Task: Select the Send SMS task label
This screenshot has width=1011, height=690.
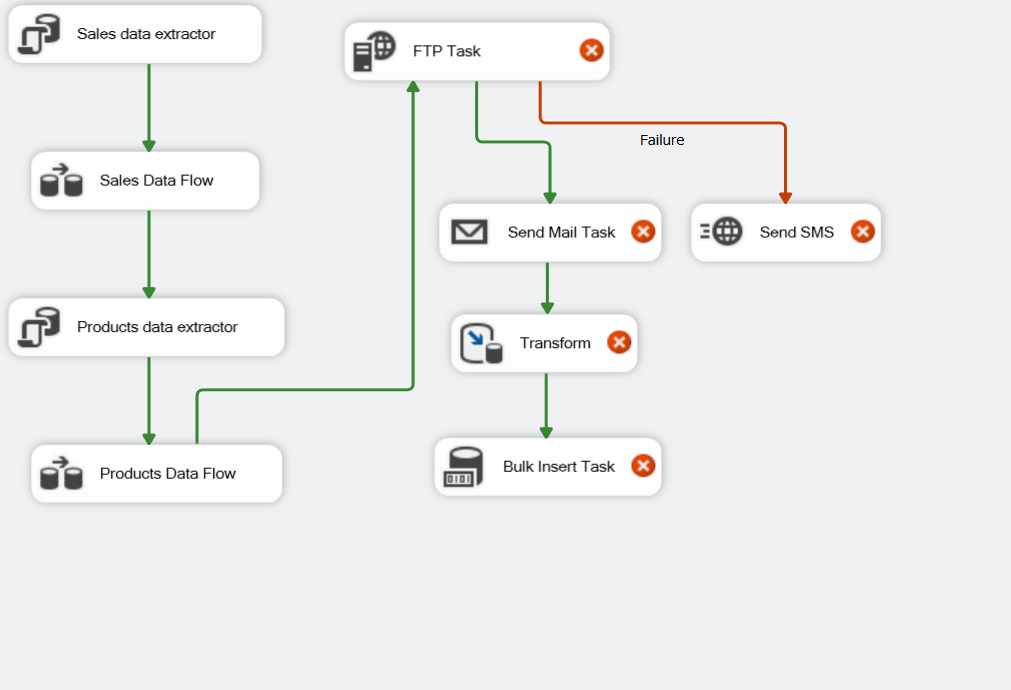Action: pos(796,232)
